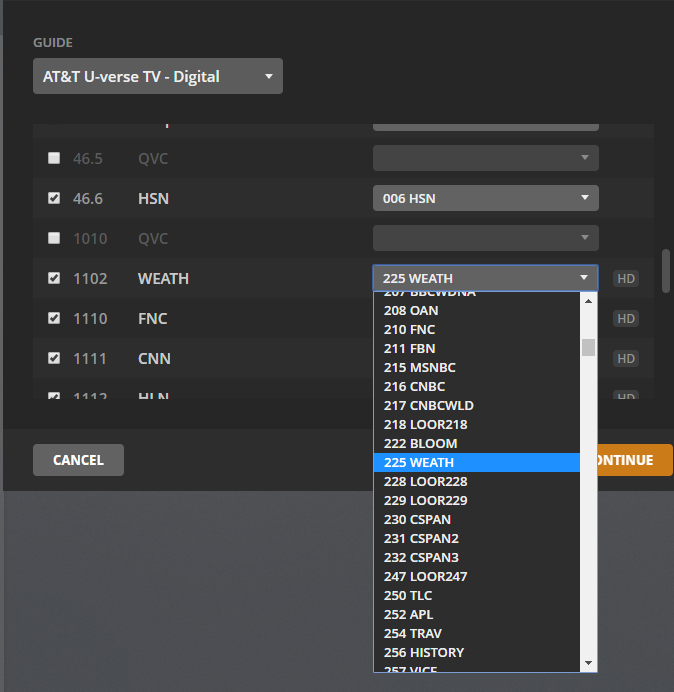Click the HD badge on CNN row
The width and height of the screenshot is (674, 692).
(x=625, y=358)
